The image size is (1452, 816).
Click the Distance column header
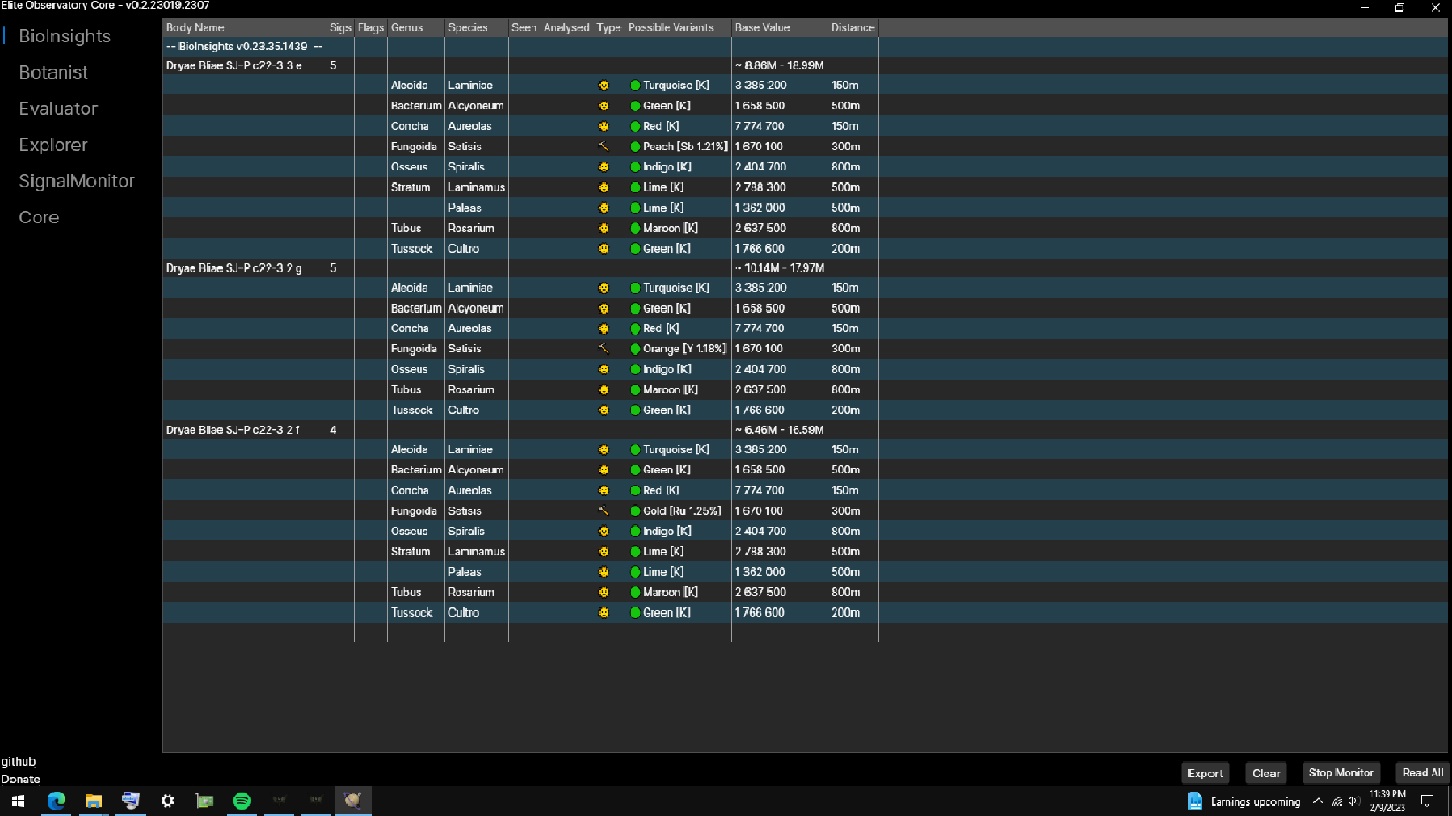(853, 28)
